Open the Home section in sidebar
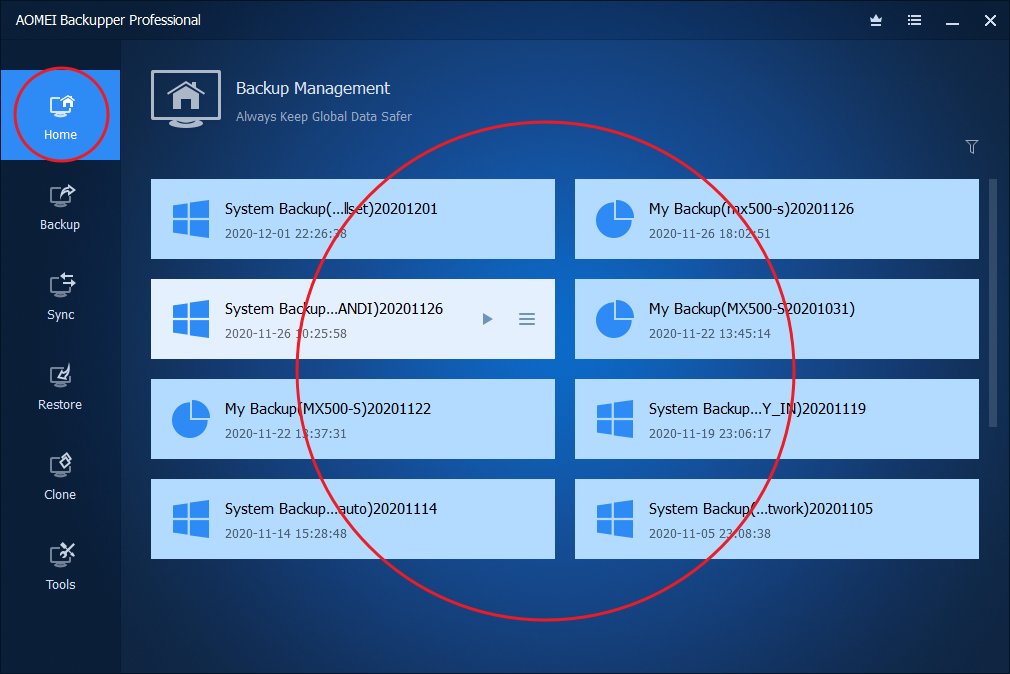This screenshot has height=674, width=1010. 61,115
